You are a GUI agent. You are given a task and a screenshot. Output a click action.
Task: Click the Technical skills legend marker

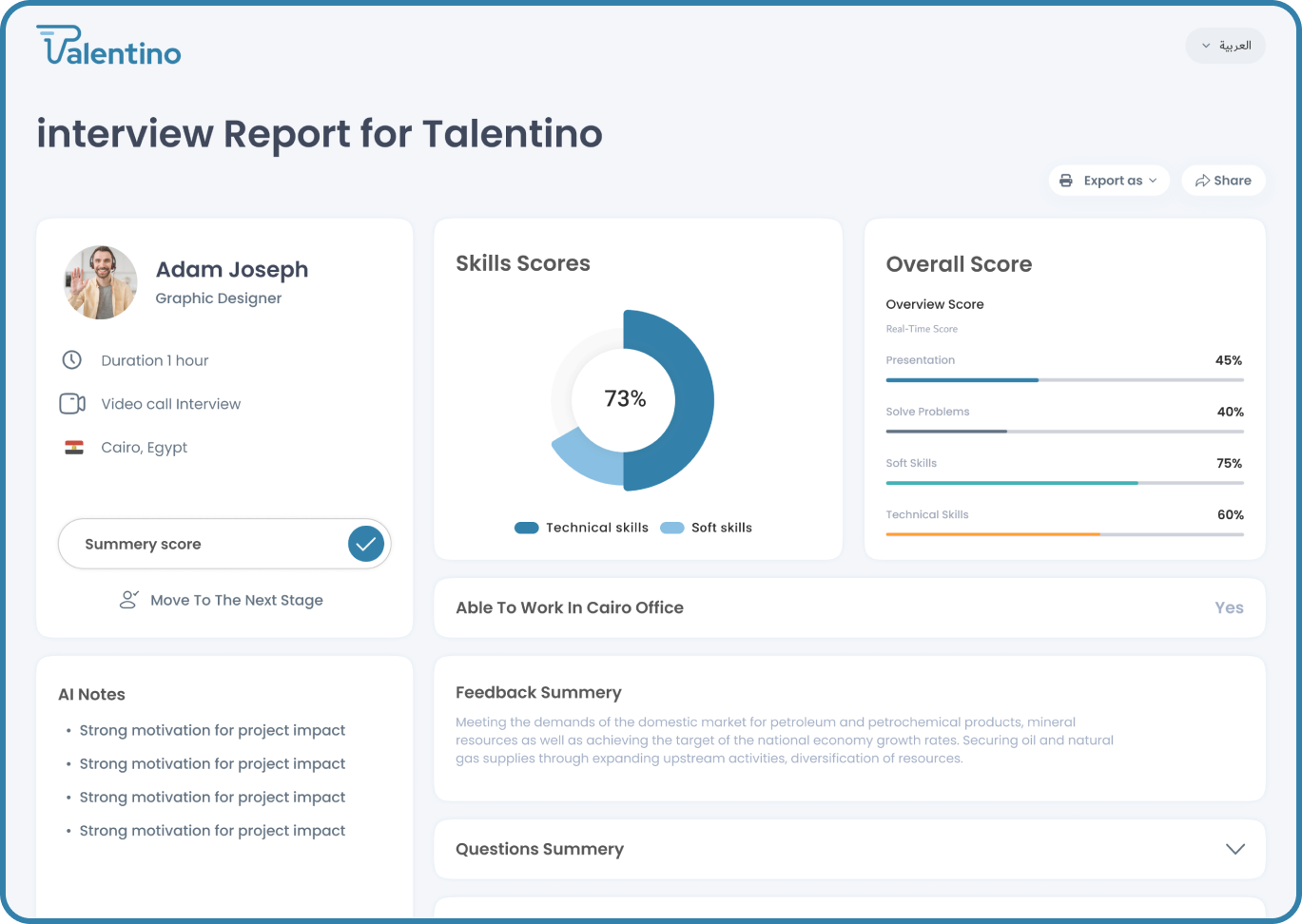[x=526, y=528]
